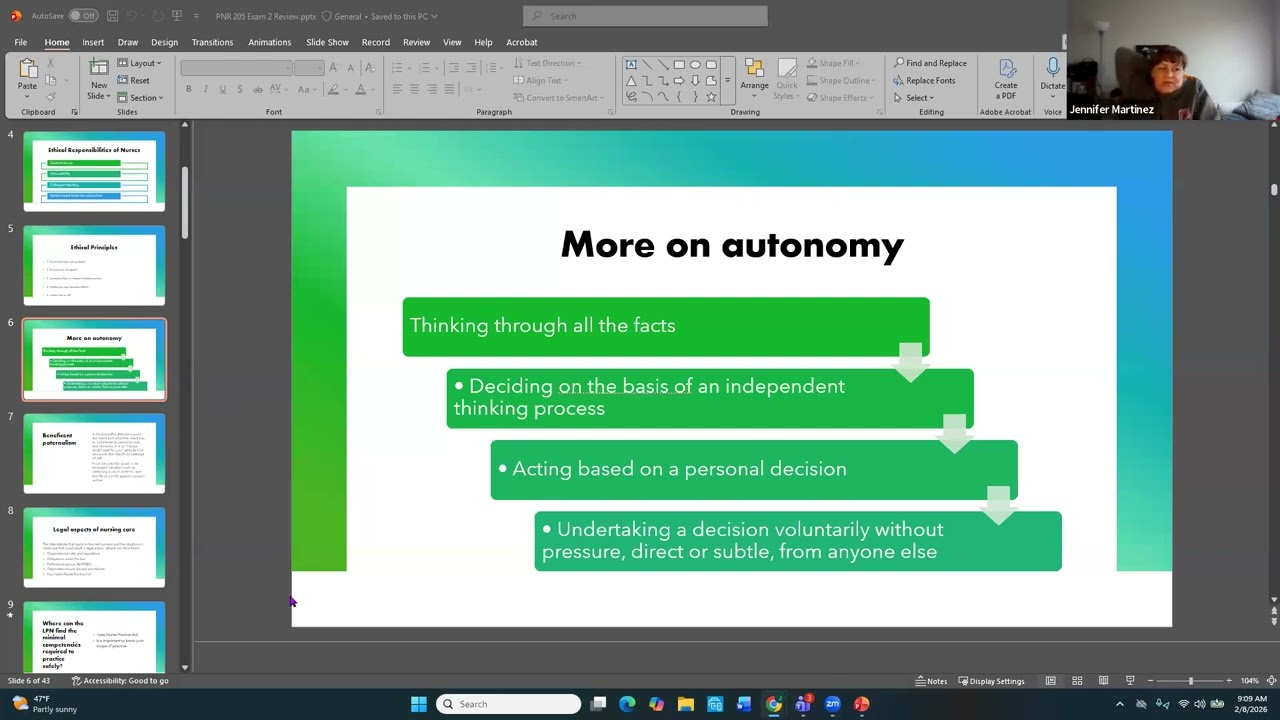Start Slide Show from status bar icon
Image resolution: width=1280 pixels, height=720 pixels.
(1130, 681)
